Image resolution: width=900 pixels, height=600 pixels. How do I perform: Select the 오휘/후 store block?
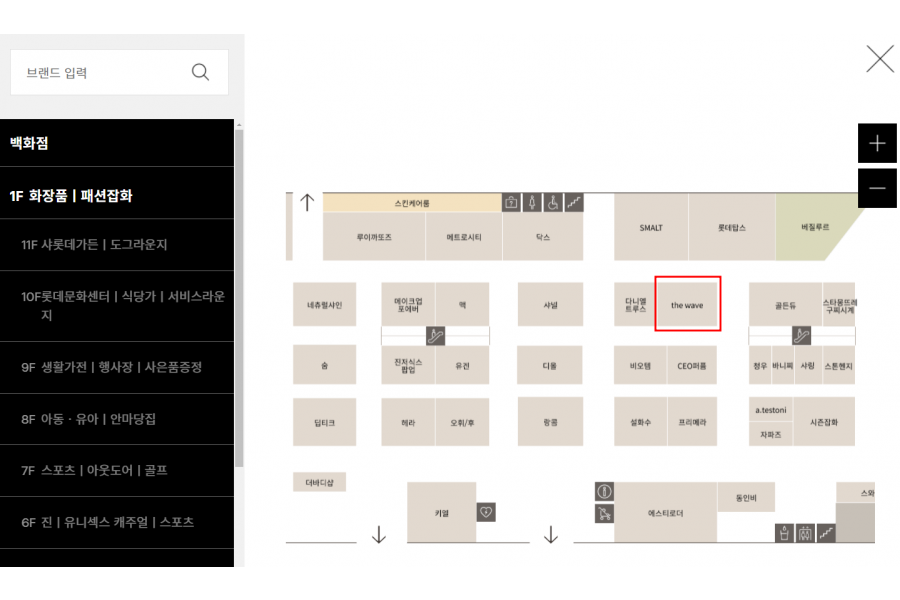pyautogui.click(x=463, y=422)
